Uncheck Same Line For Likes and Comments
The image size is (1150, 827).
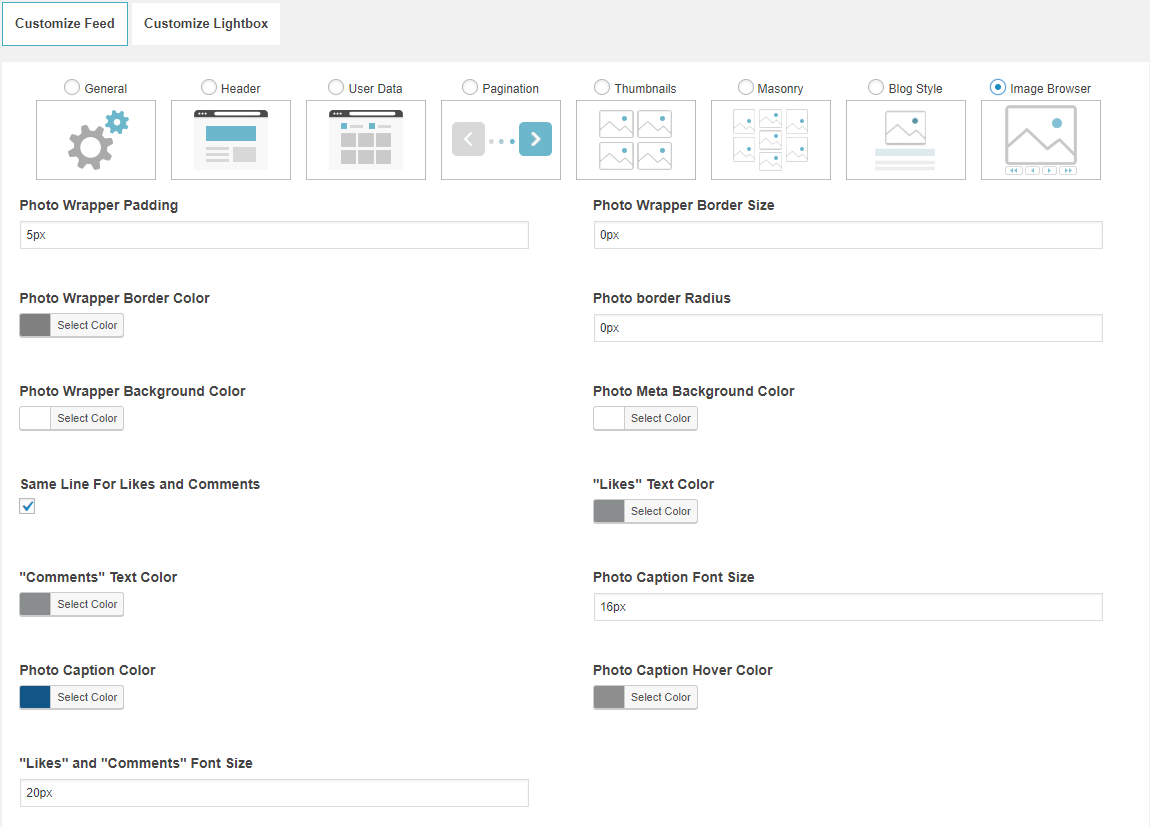tap(28, 507)
